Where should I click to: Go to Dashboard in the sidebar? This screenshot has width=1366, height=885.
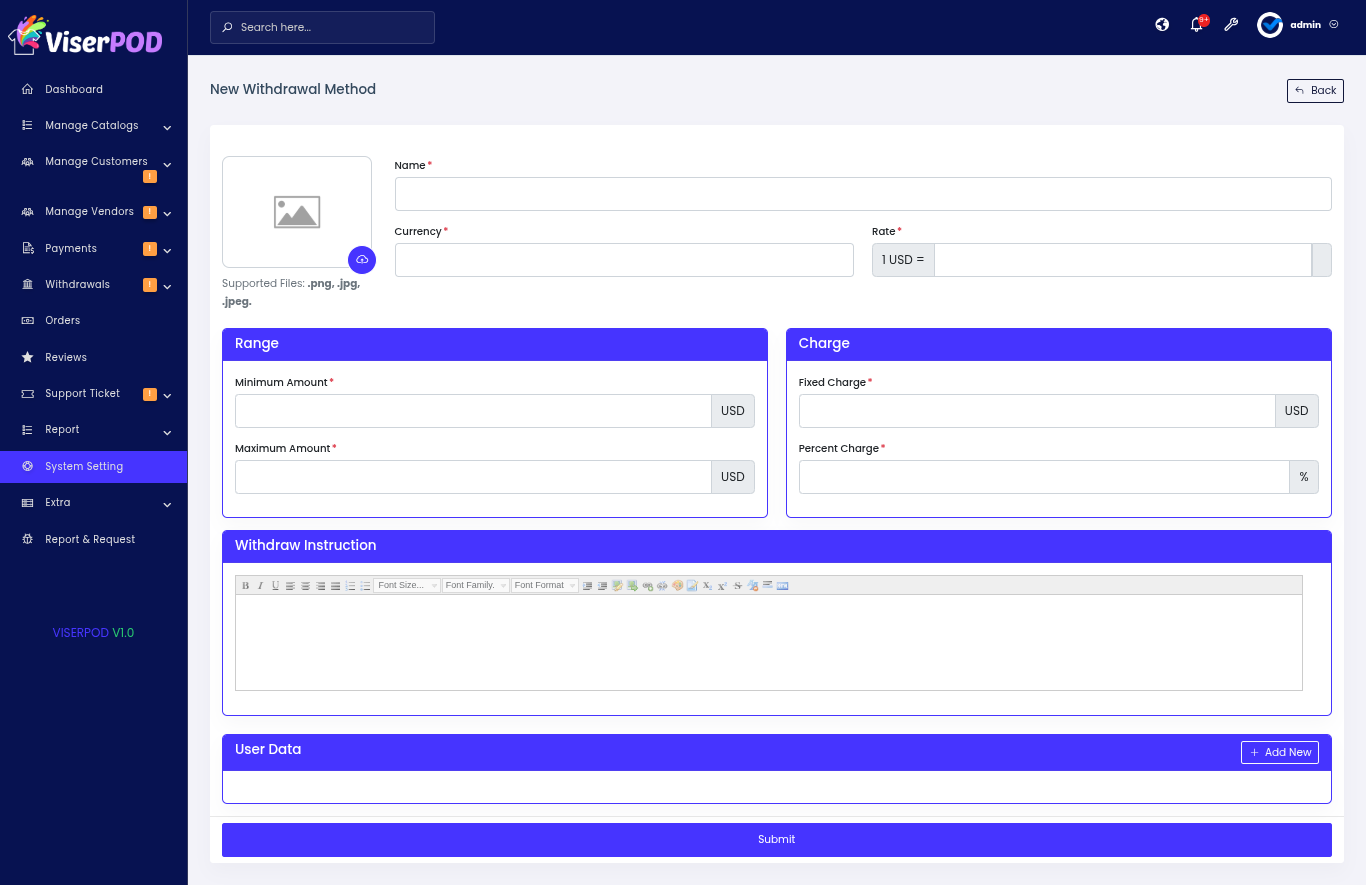74,90
